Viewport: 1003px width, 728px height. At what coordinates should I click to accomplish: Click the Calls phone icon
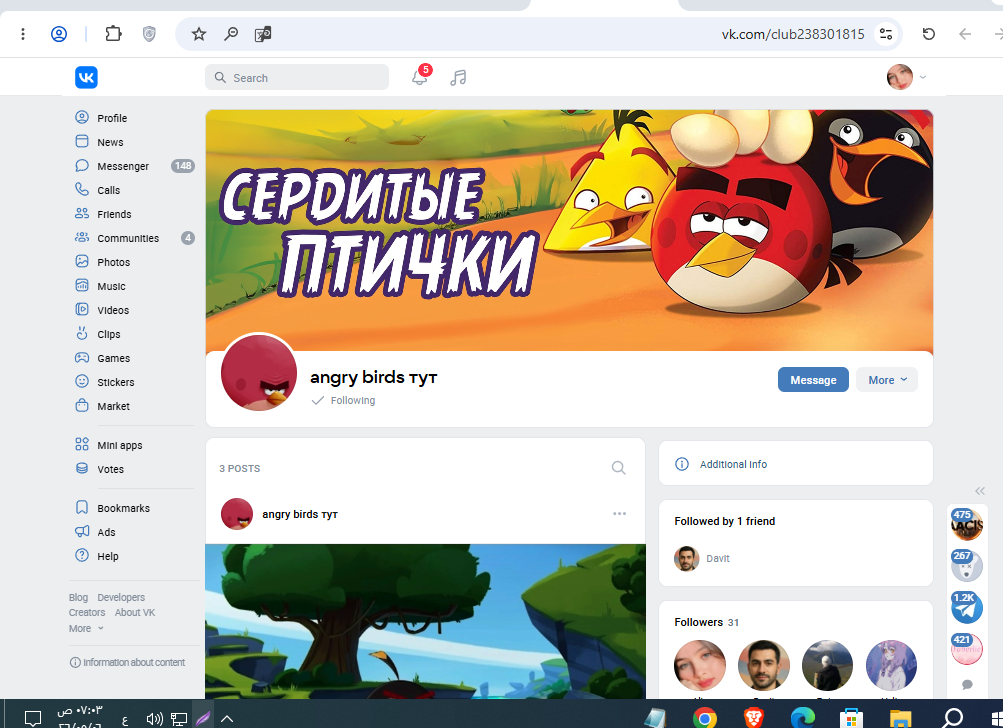pyautogui.click(x=82, y=189)
